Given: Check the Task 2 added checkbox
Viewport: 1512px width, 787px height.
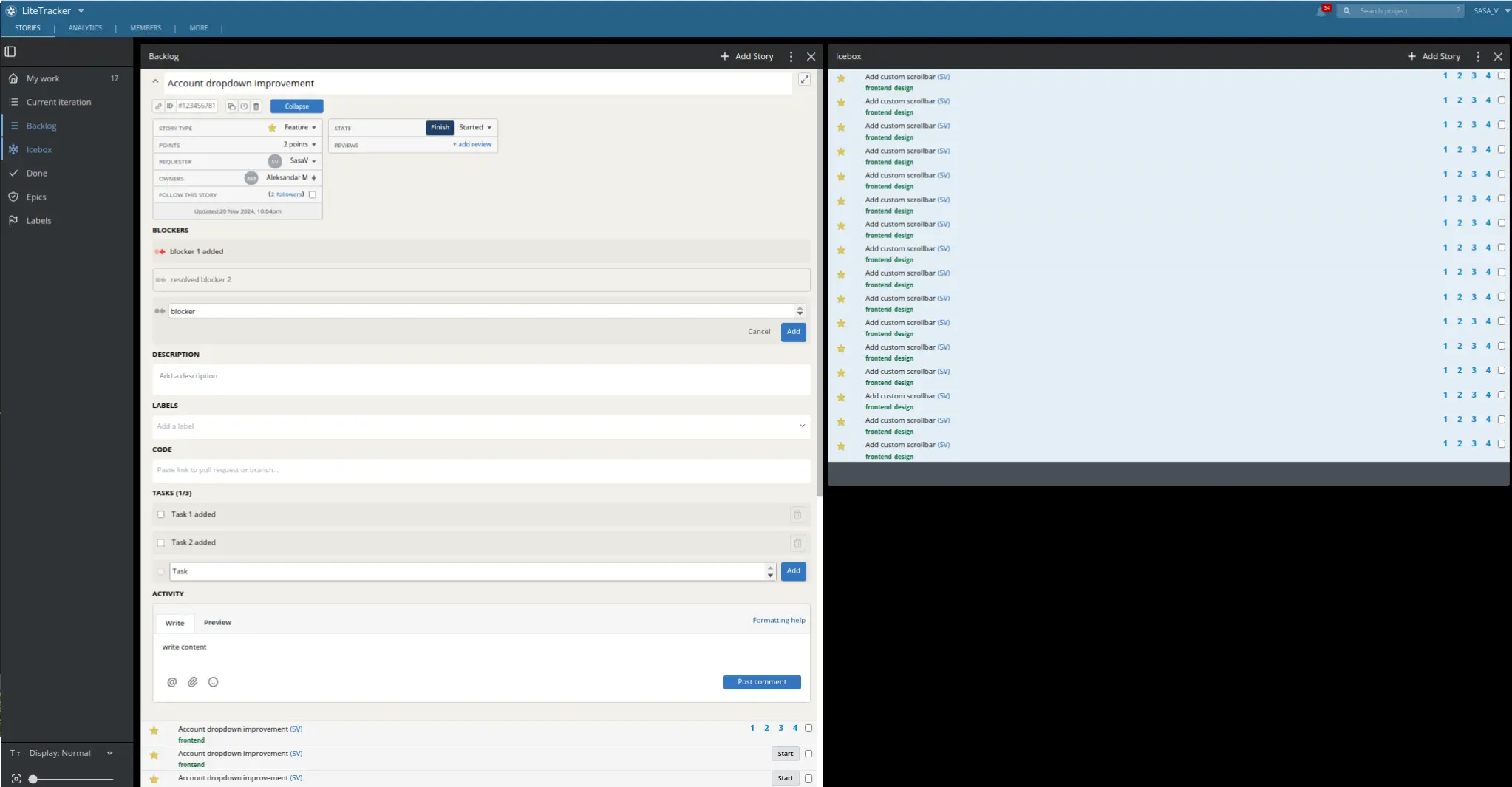Looking at the screenshot, I should coord(161,542).
